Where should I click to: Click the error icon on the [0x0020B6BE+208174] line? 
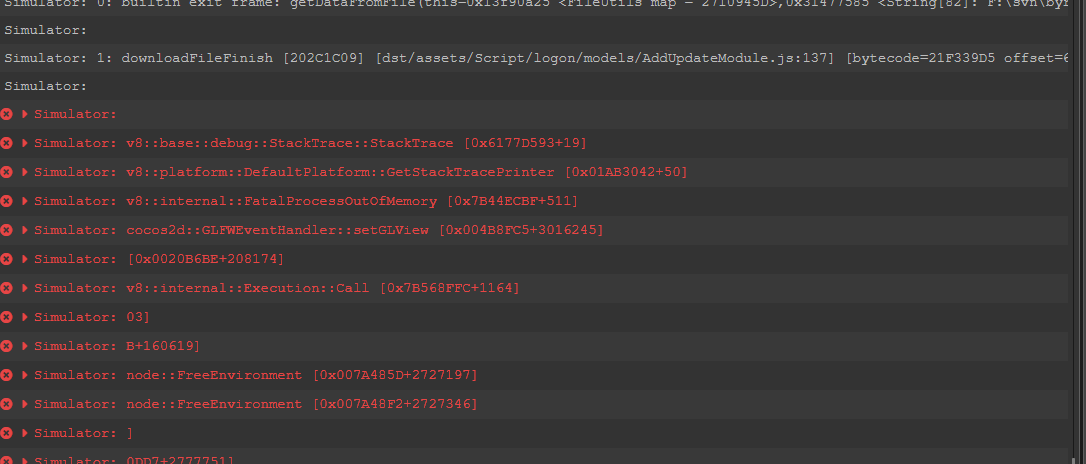point(7,260)
